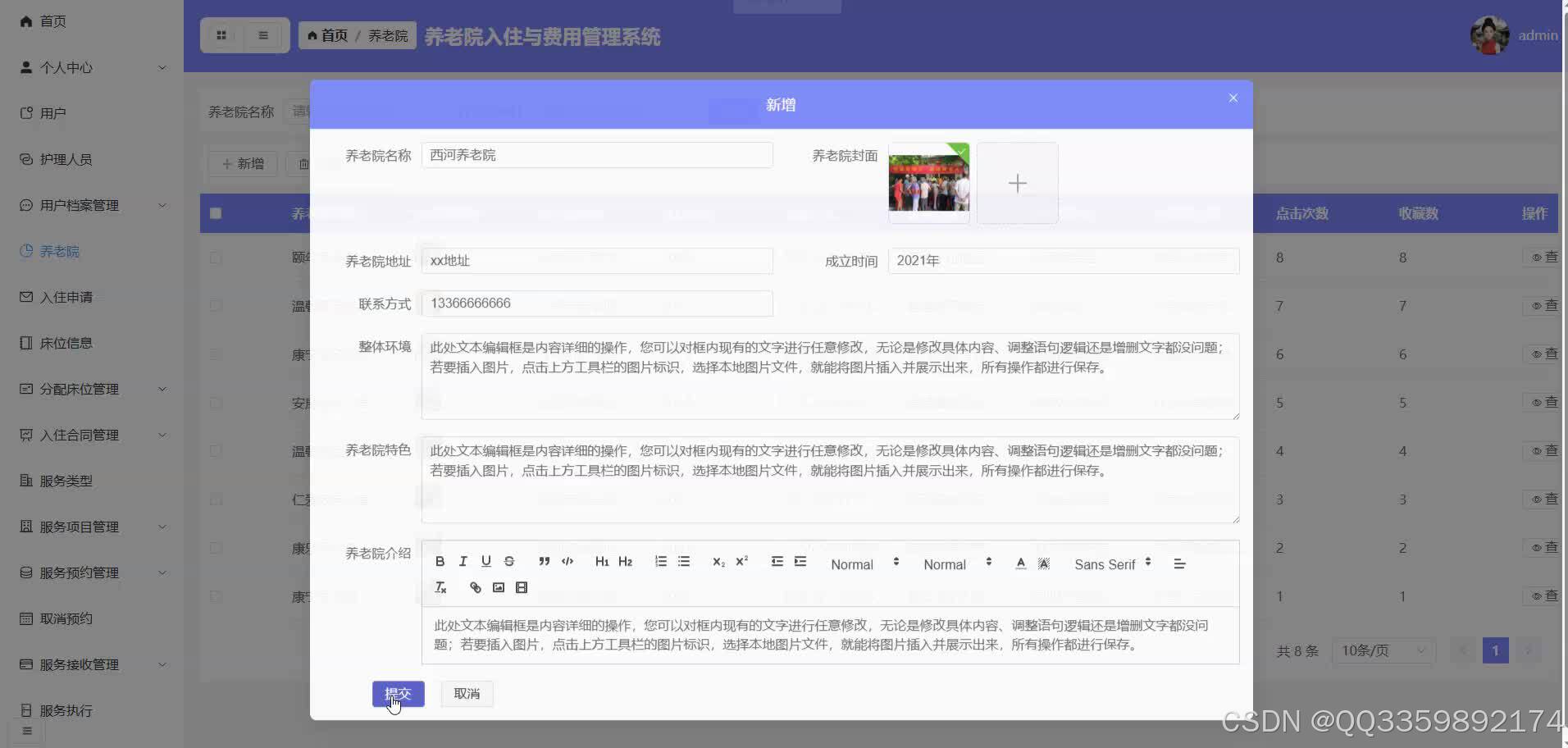Open the admin avatar menu

click(x=1489, y=35)
